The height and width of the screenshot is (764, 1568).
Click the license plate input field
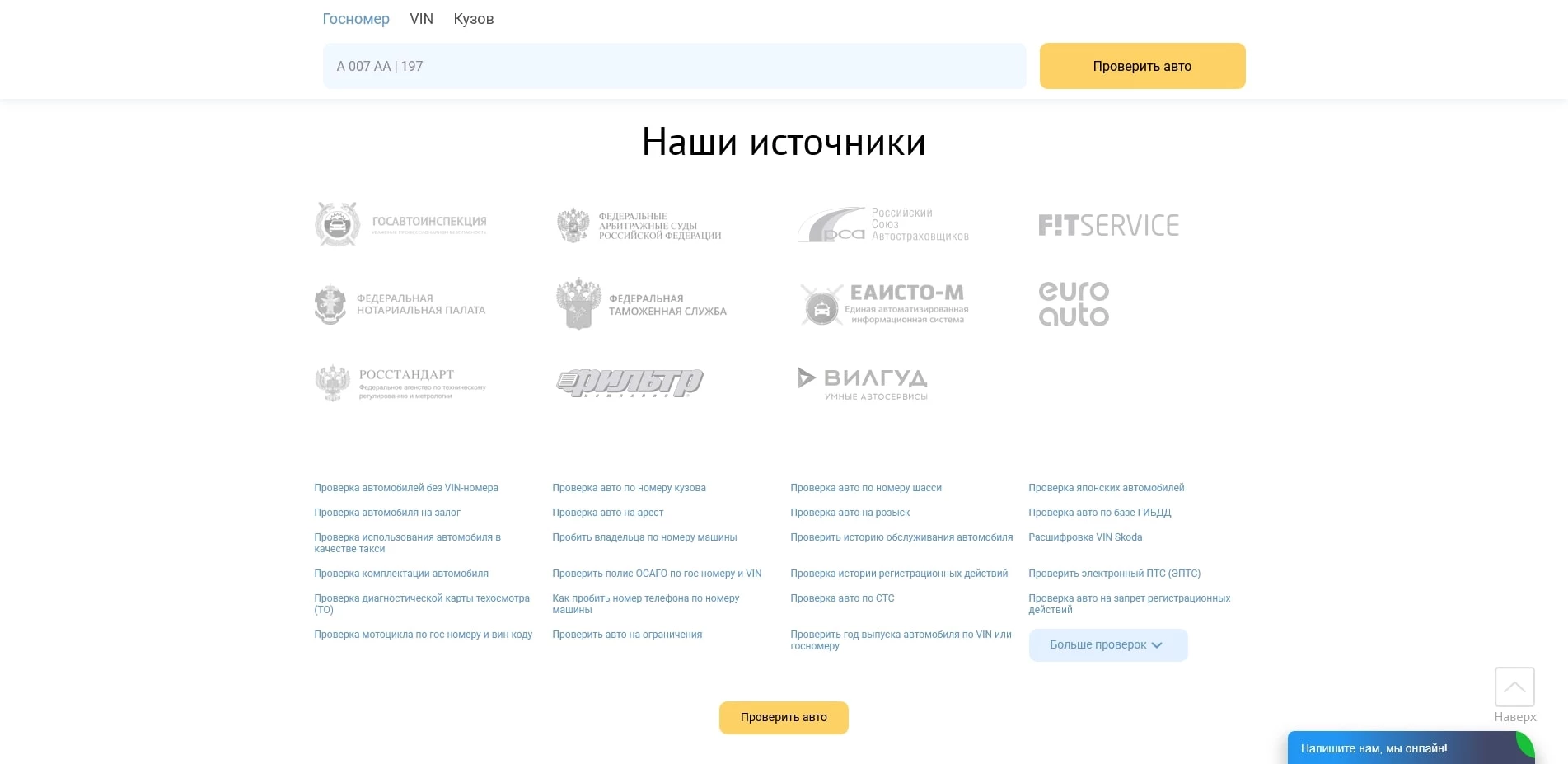(x=674, y=66)
